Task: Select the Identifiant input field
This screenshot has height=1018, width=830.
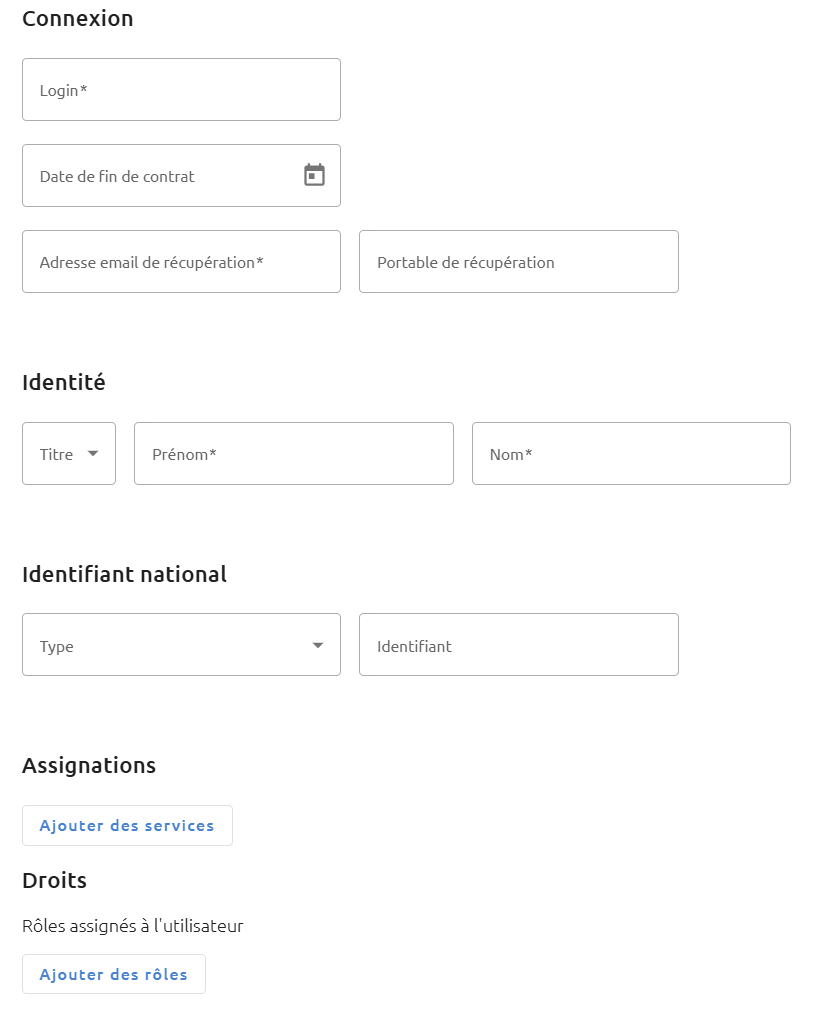Action: (x=519, y=645)
